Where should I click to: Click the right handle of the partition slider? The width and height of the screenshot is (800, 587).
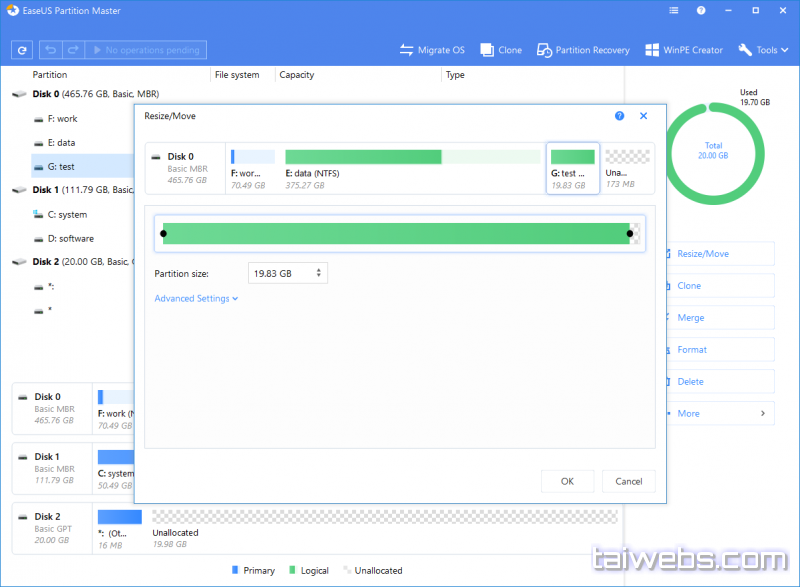[x=630, y=234]
